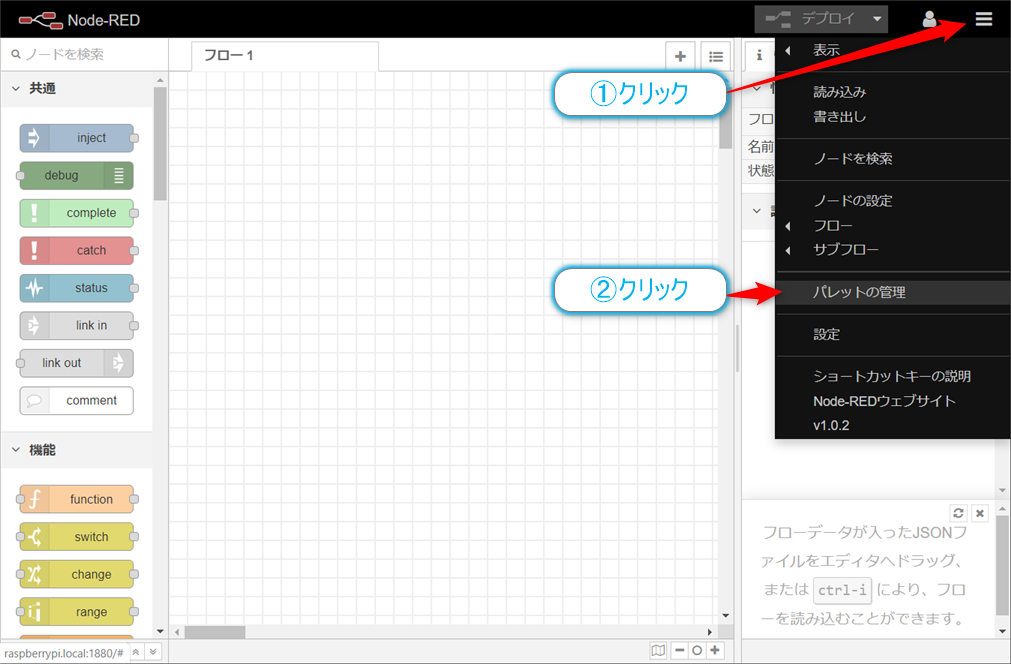Open 設定 from the menu
This screenshot has height=664, width=1011.
[x=892, y=335]
